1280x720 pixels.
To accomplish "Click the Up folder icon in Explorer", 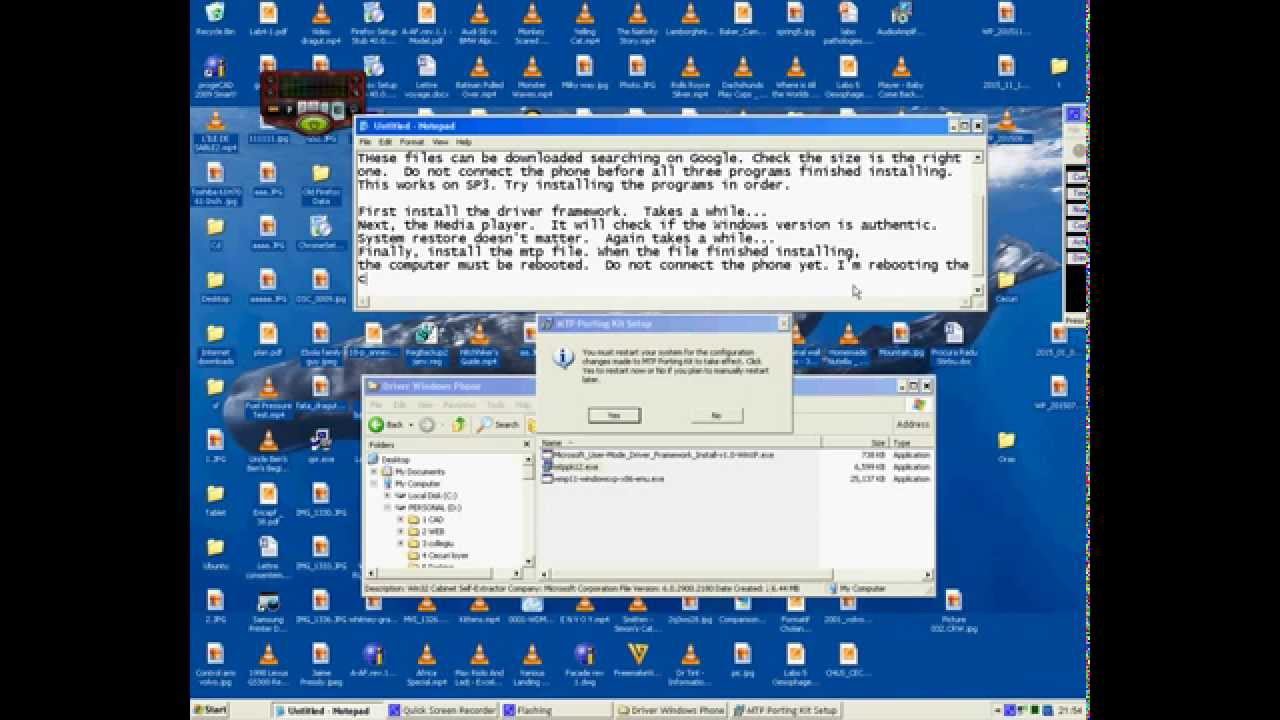I will tap(458, 424).
